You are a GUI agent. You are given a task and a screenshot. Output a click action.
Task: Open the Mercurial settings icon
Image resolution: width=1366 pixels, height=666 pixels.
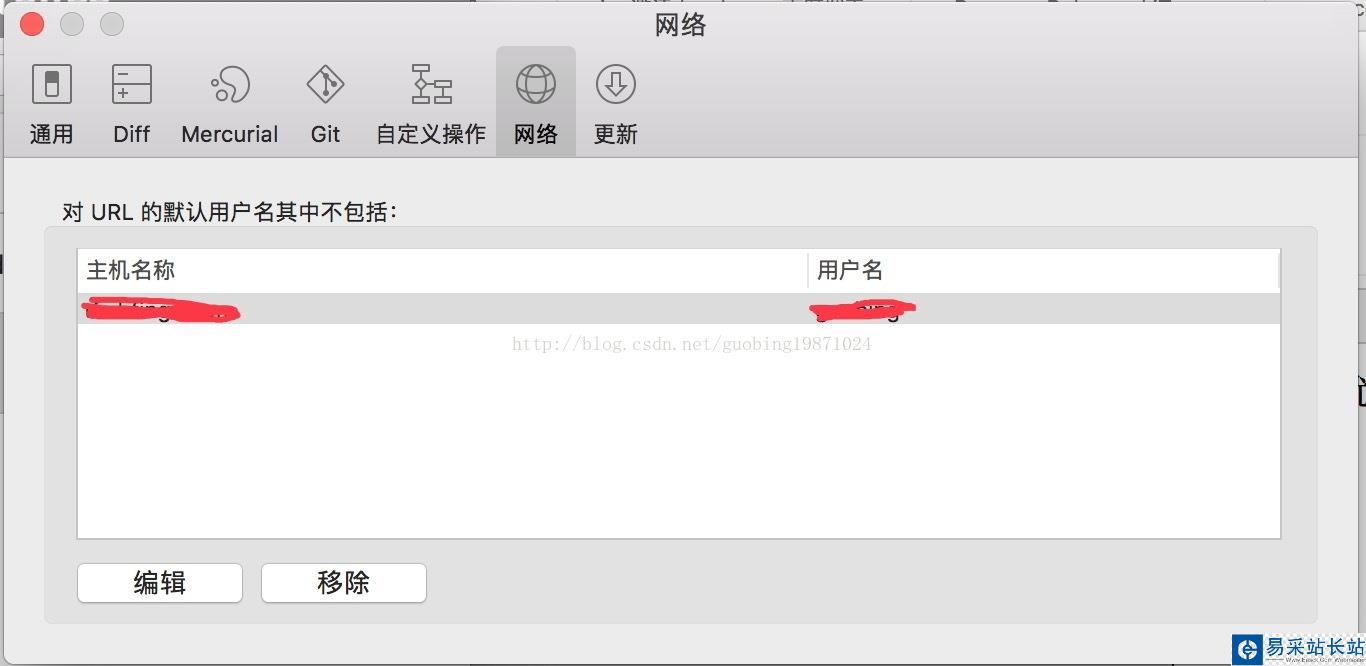click(230, 85)
